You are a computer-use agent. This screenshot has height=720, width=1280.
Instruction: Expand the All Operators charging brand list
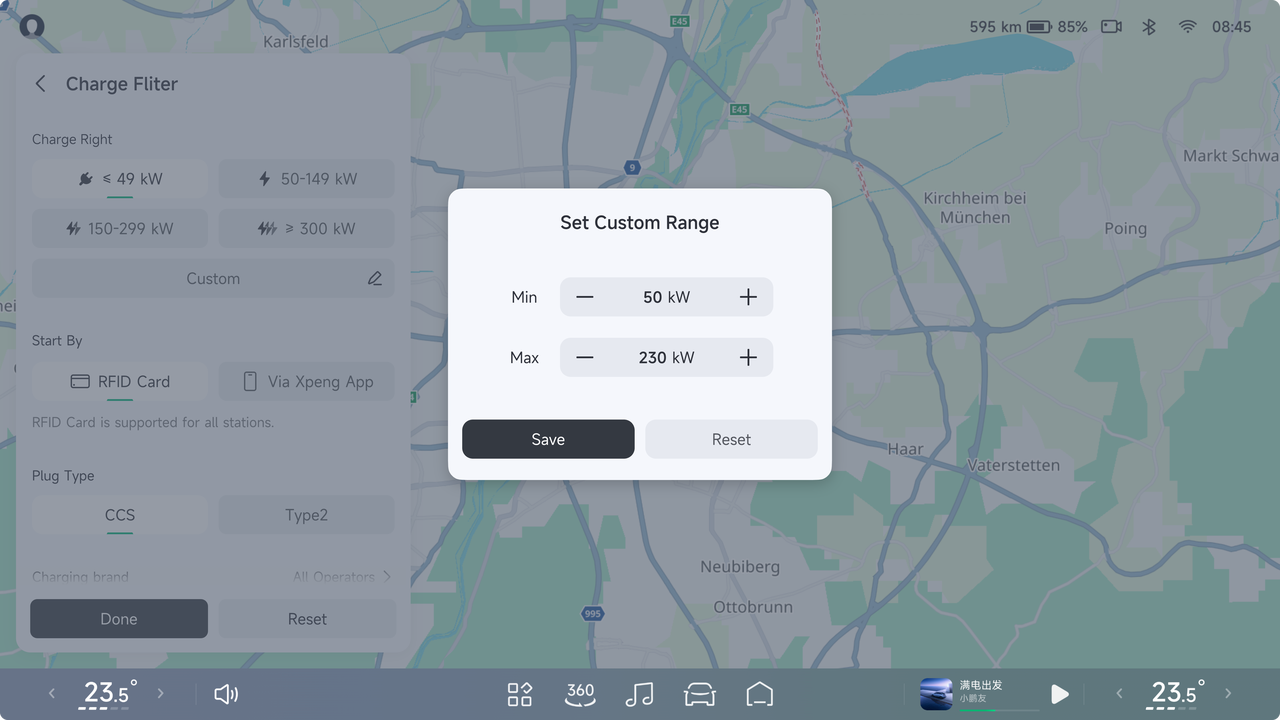click(340, 576)
